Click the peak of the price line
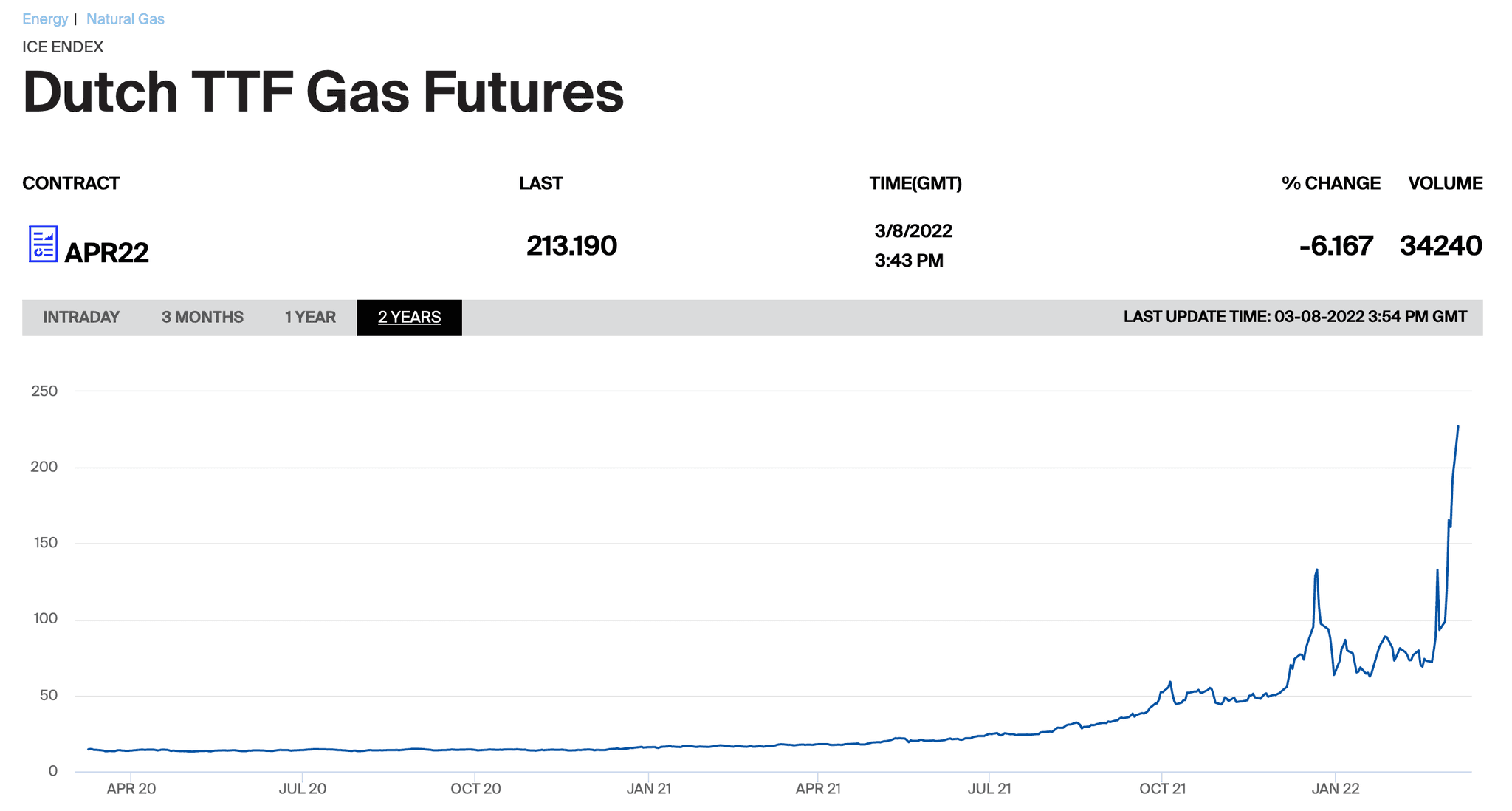This screenshot has height=811, width=1512. 1457,427
